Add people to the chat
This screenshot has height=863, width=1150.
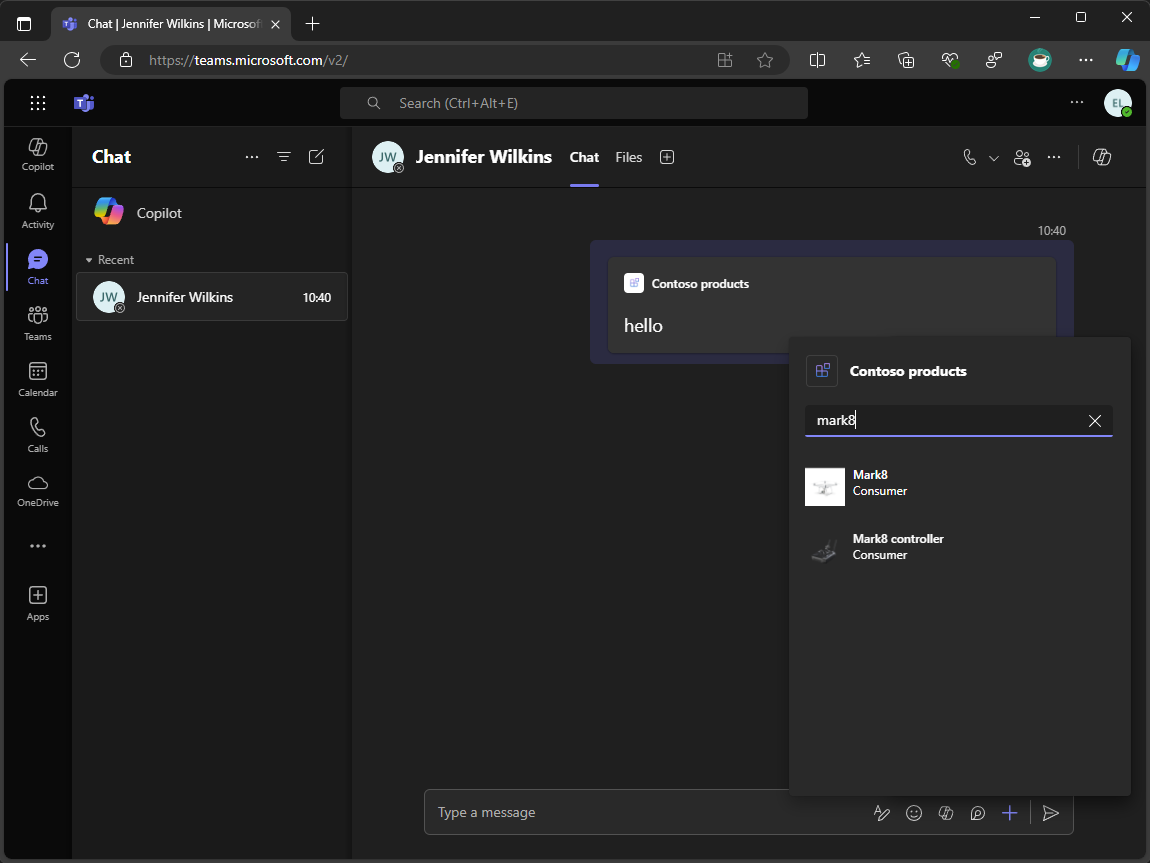(x=1022, y=158)
